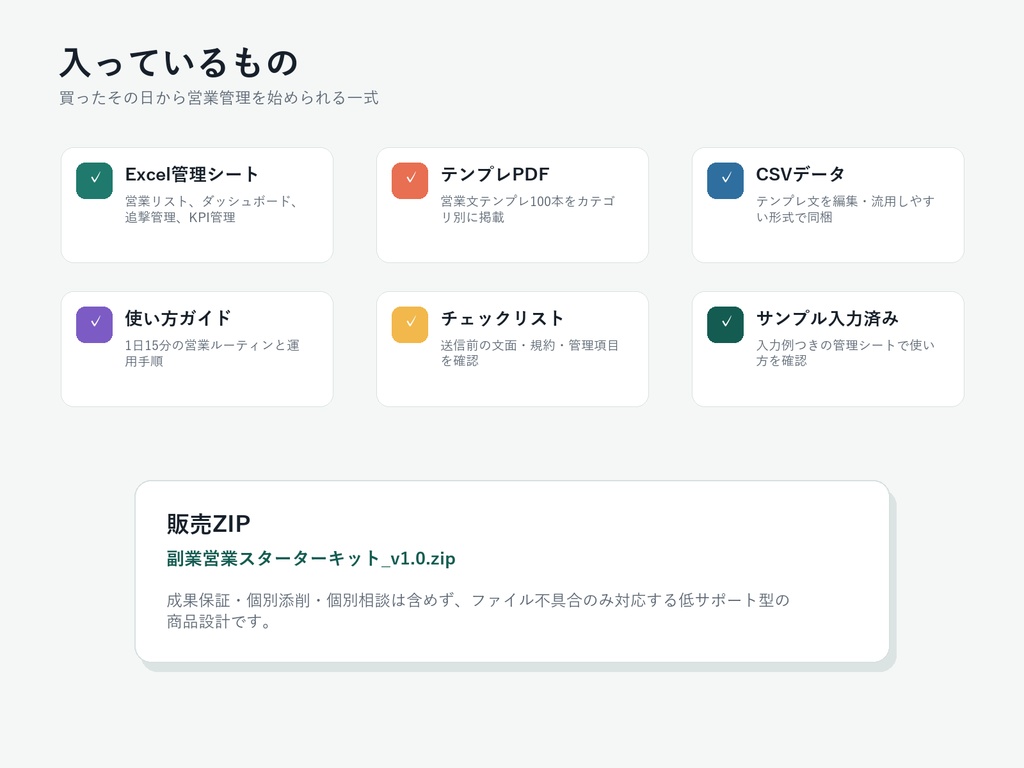Screen dimensions: 1024x768
Task: Click the description テンプレ文を編集・流用しやすい形式で同梱
Action: point(845,209)
